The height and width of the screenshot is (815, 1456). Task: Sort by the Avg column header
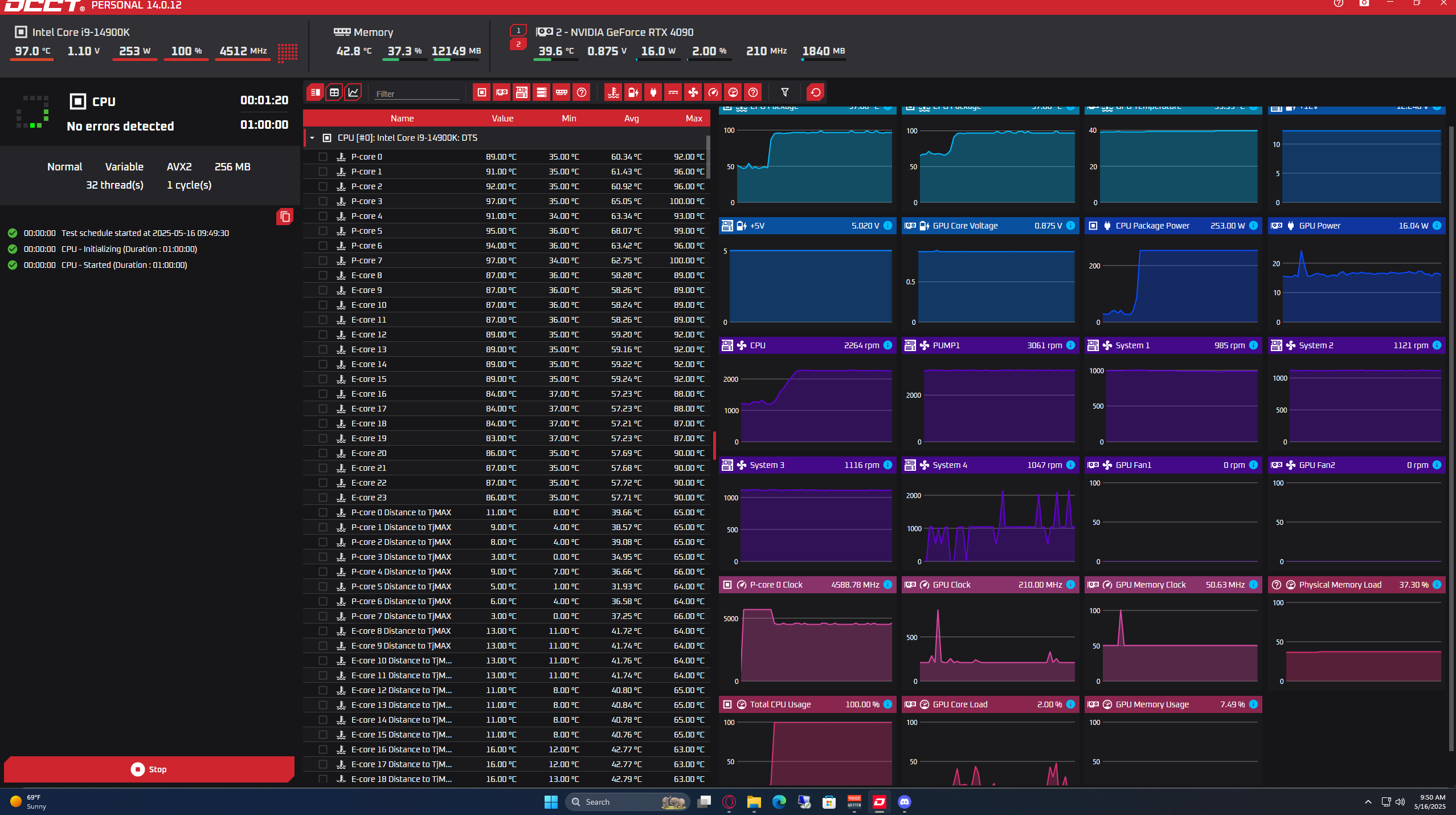632,119
